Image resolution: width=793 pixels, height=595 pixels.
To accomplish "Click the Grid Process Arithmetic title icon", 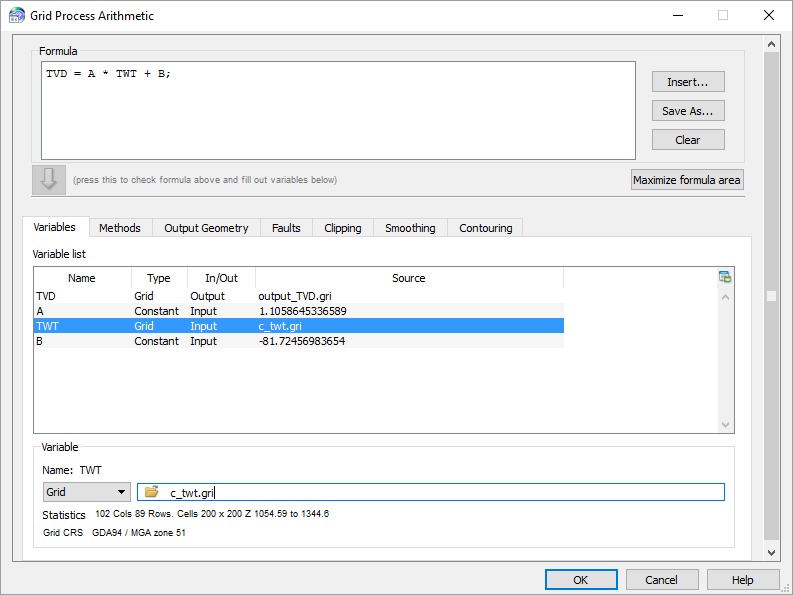I will tap(16, 16).
